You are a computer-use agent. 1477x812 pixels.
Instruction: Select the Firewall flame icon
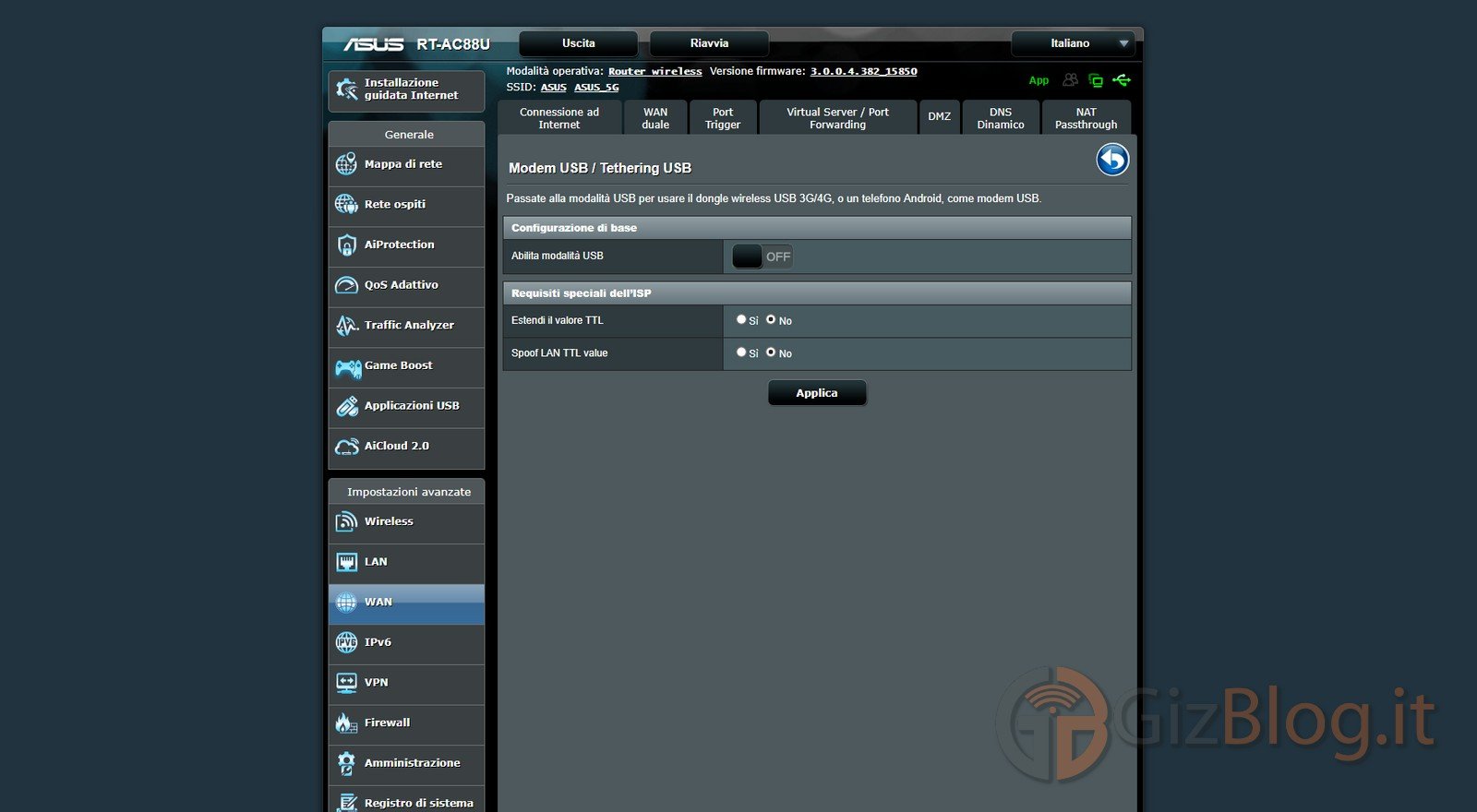[x=346, y=722]
